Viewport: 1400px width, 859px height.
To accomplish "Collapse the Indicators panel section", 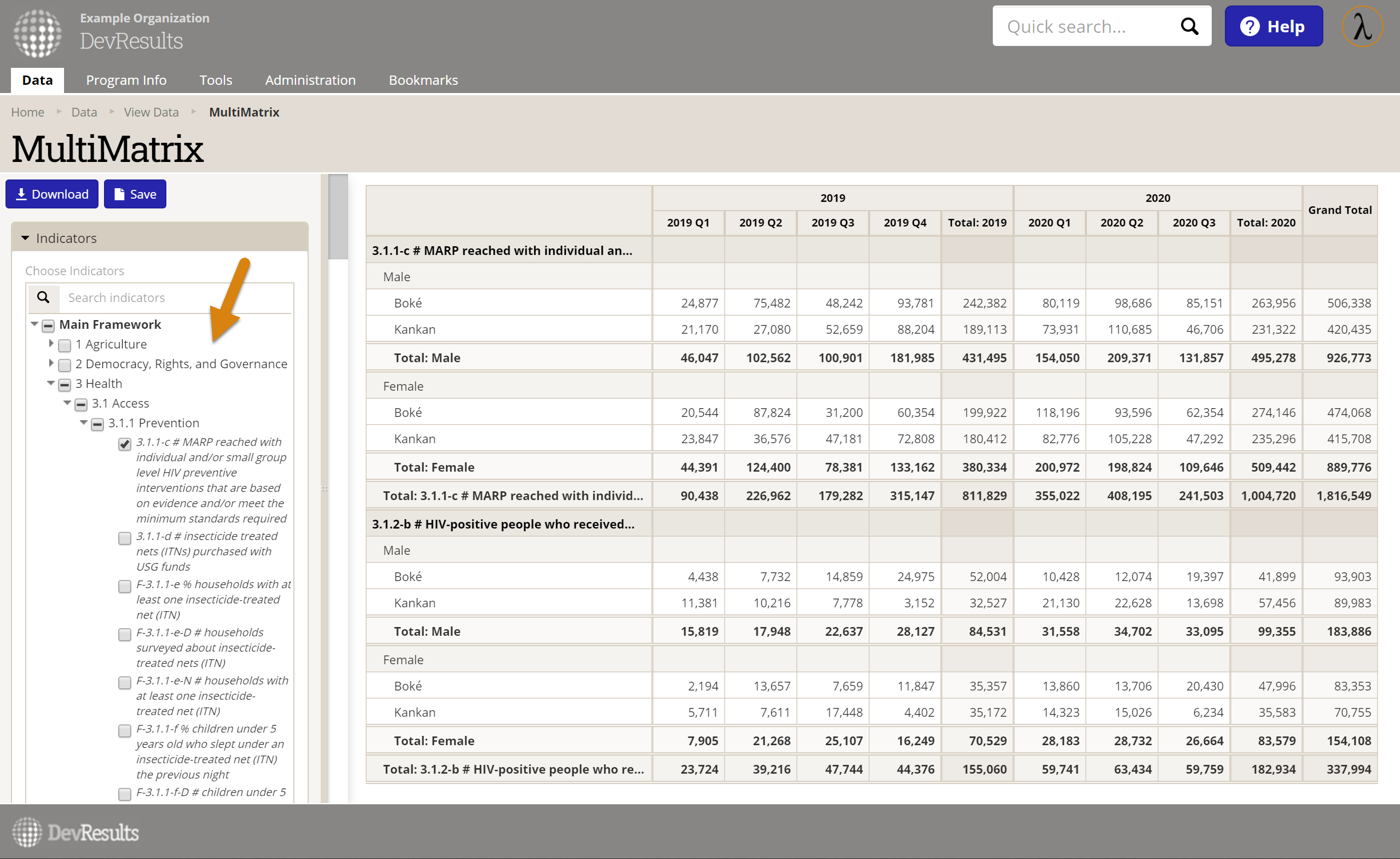I will (25, 238).
